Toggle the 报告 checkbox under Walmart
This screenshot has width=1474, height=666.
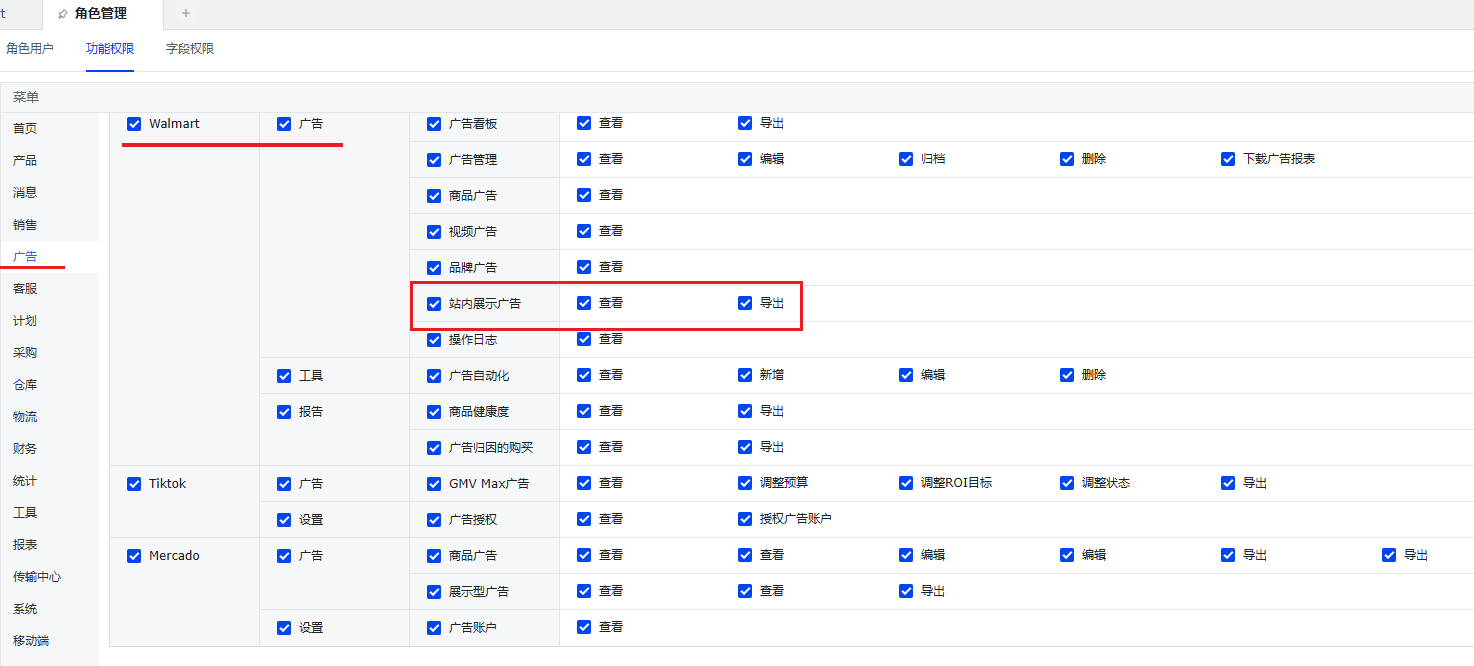coord(284,412)
